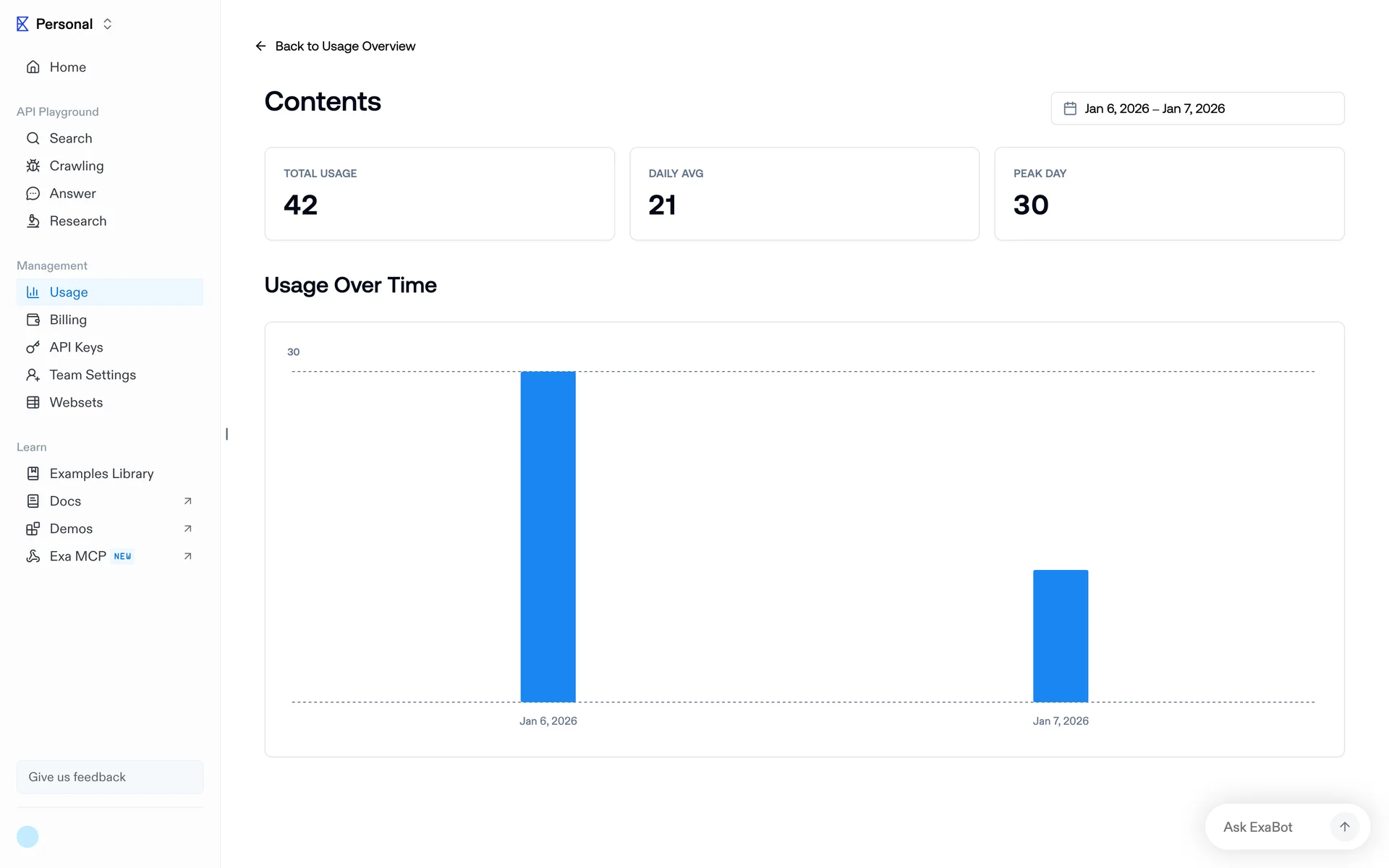Open the date range picker

click(x=1197, y=109)
